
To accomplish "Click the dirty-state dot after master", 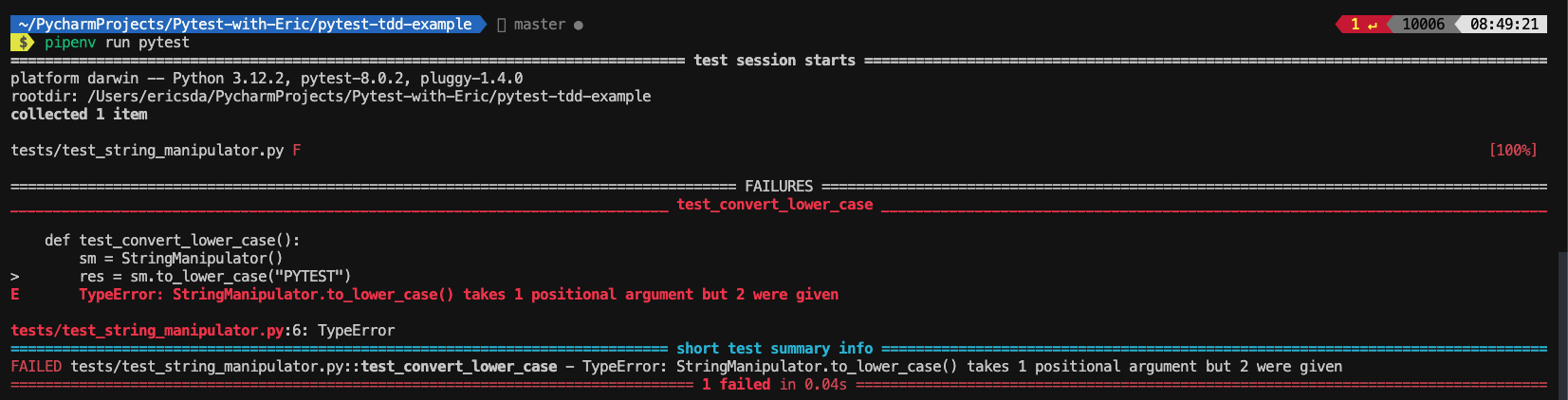I will click(579, 25).
